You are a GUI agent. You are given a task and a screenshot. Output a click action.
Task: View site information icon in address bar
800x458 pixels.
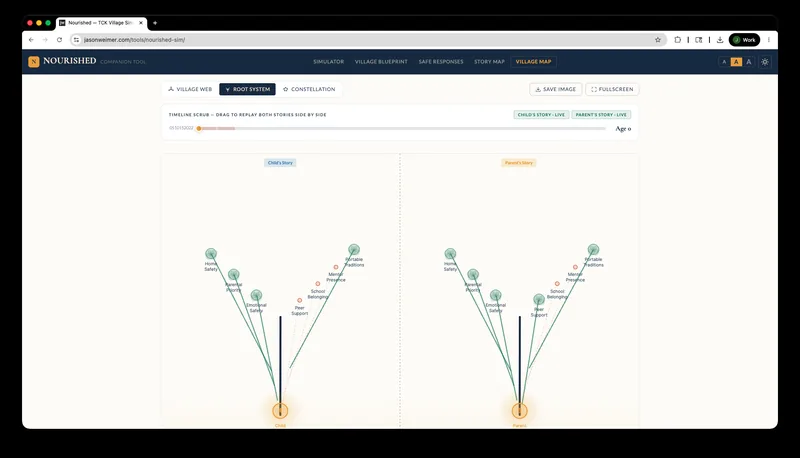76,40
